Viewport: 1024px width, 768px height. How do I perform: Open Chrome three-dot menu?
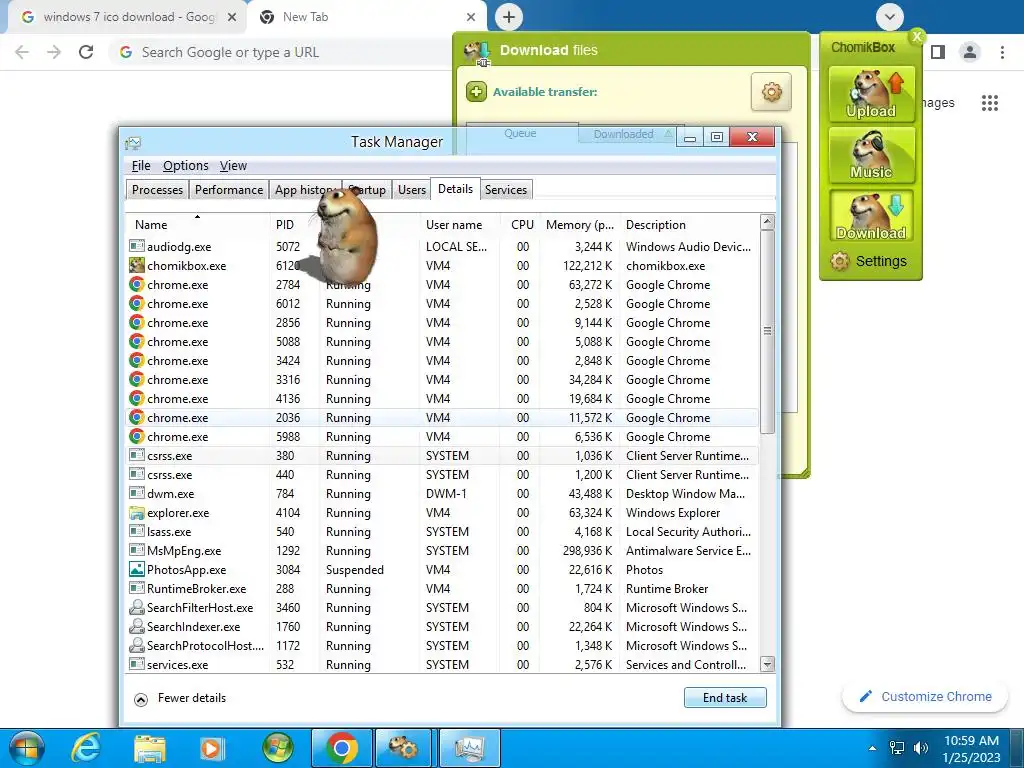[x=1002, y=52]
